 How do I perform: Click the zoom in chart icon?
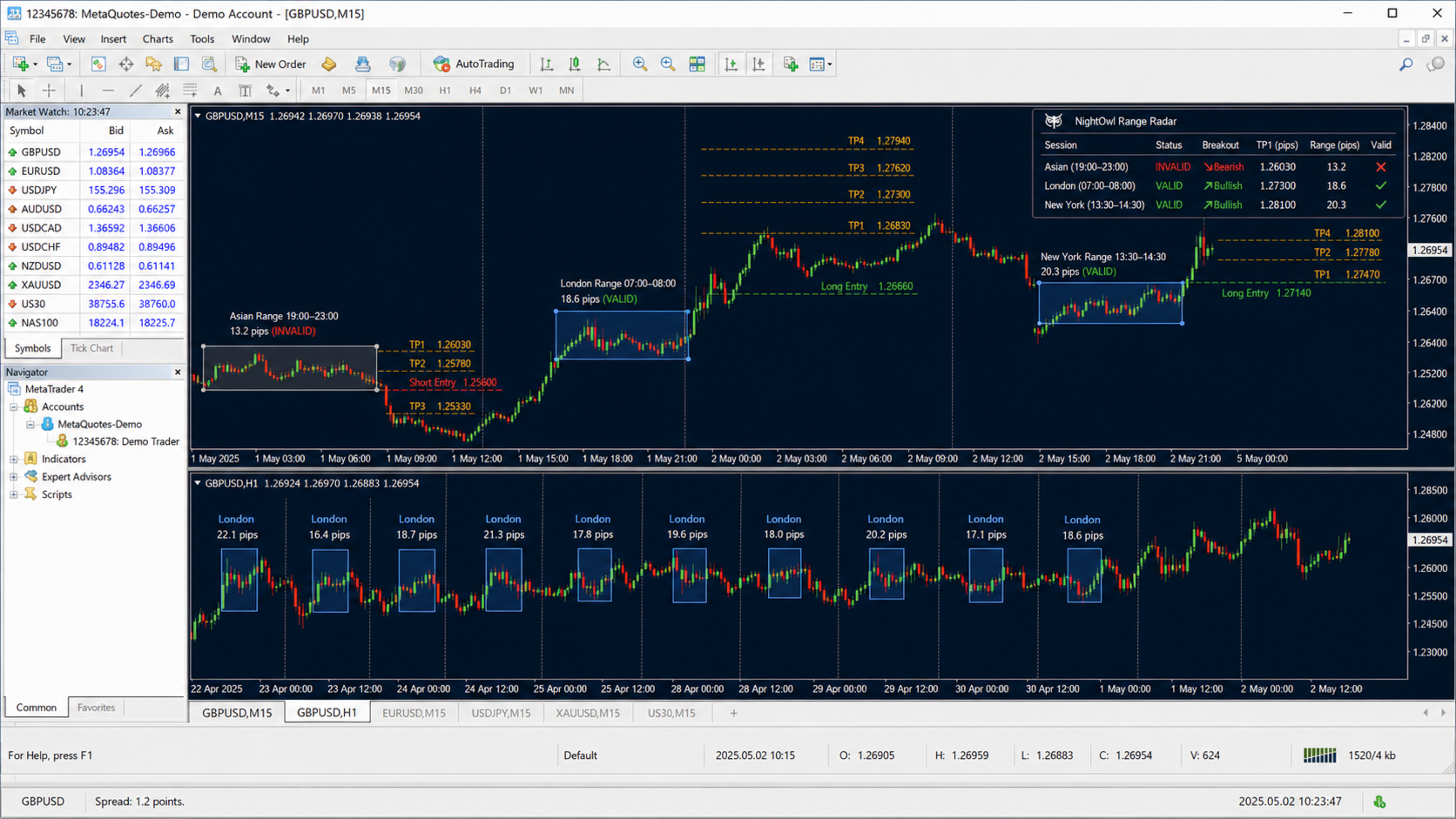pos(640,64)
